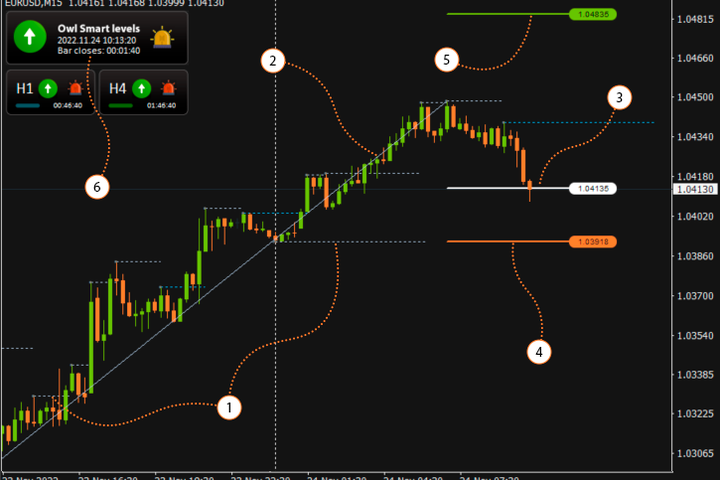The image size is (720, 480).
Task: Click the Owl Smart levels panel title
Action: pyautogui.click(x=99, y=28)
